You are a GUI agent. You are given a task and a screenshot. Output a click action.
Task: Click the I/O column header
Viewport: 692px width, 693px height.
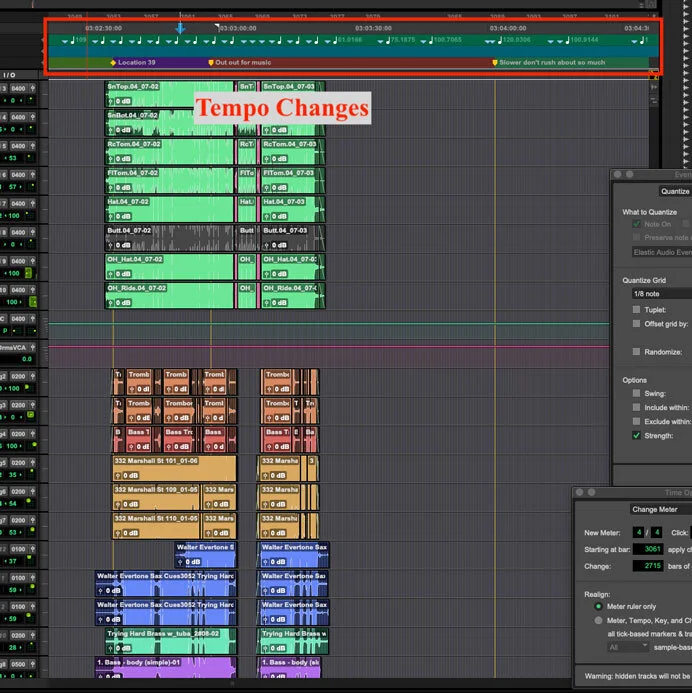(9, 75)
